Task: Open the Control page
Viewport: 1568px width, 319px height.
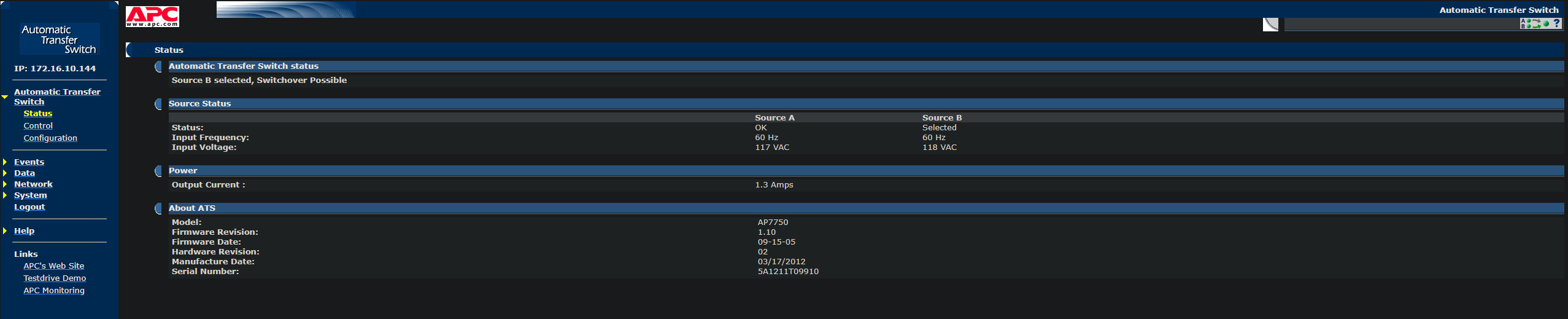Action: click(x=38, y=126)
